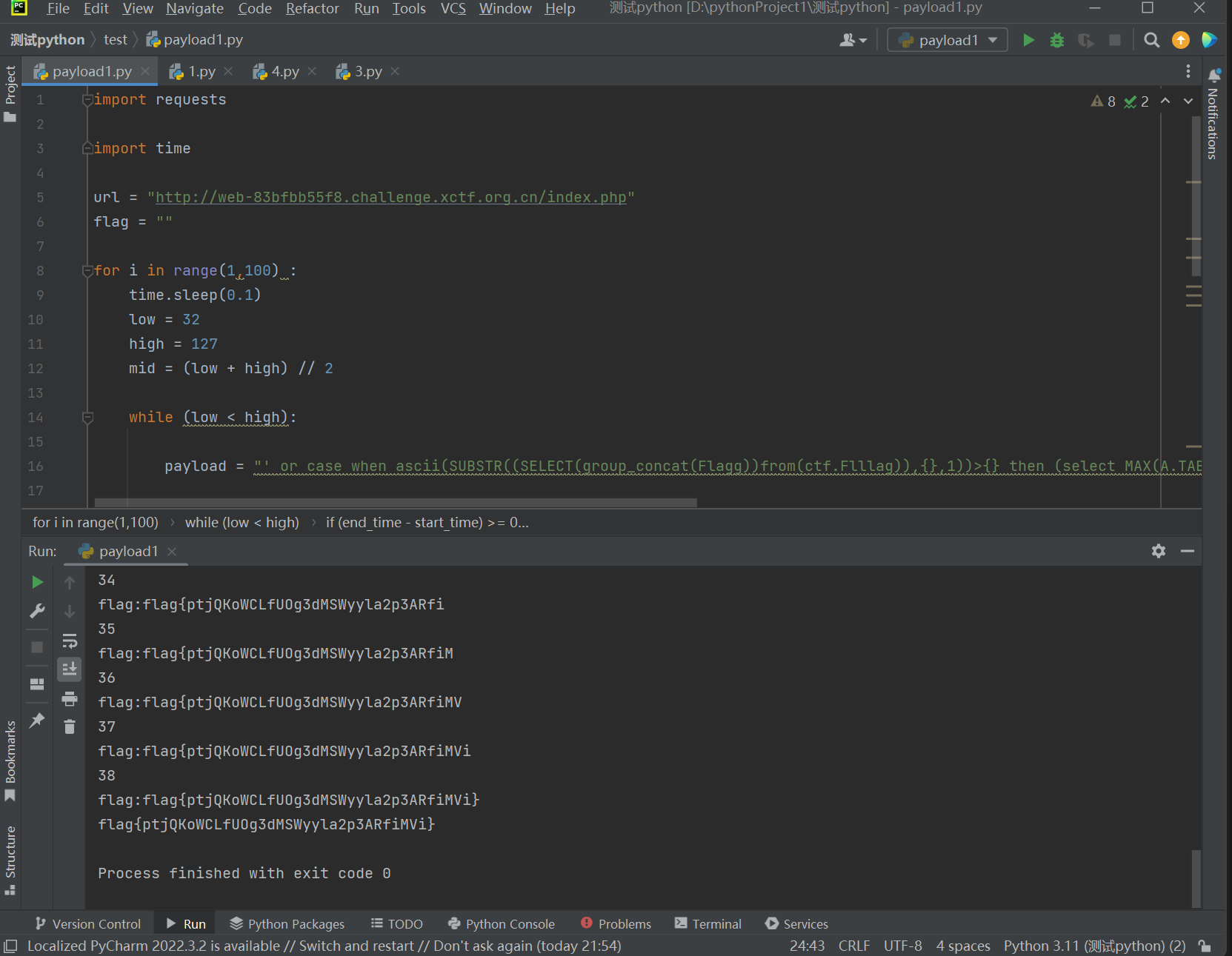
Task: Open editor tabs more options menu
Action: (1188, 71)
